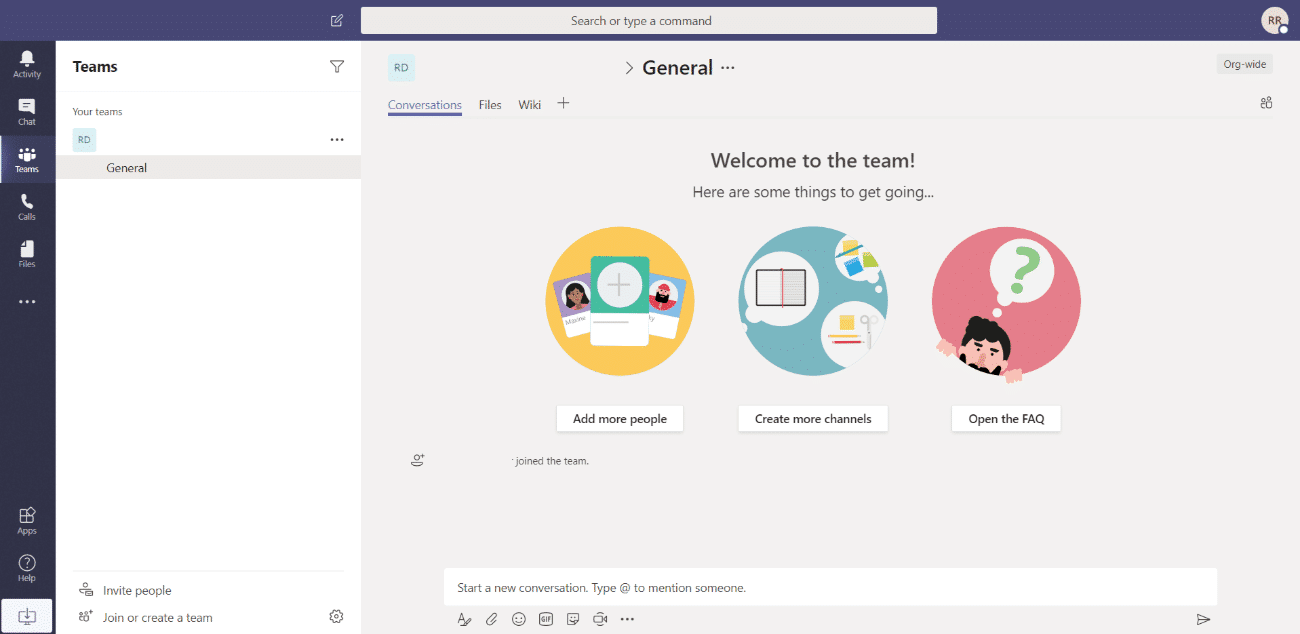Click the search command bar

(650, 20)
